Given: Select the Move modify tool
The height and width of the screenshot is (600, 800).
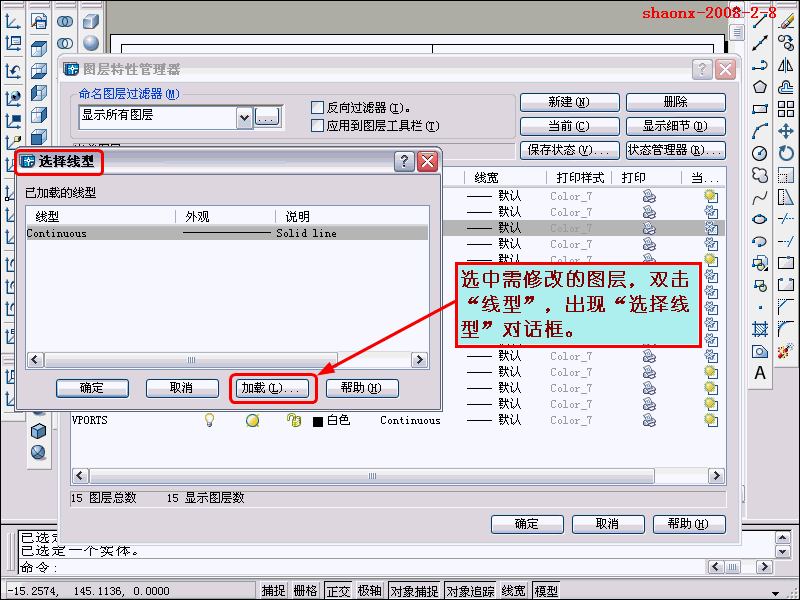Looking at the screenshot, I should click(x=786, y=131).
